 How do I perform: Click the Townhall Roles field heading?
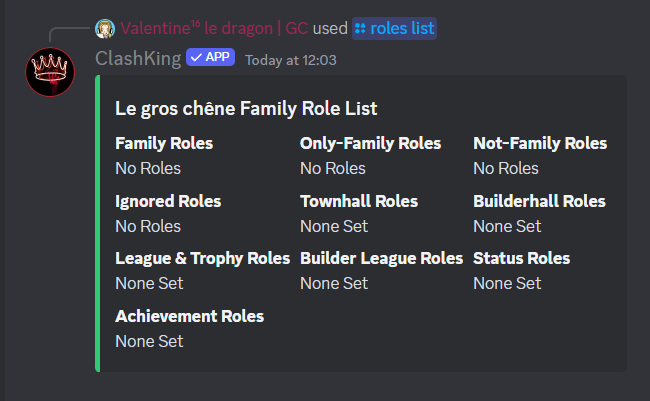coord(359,201)
